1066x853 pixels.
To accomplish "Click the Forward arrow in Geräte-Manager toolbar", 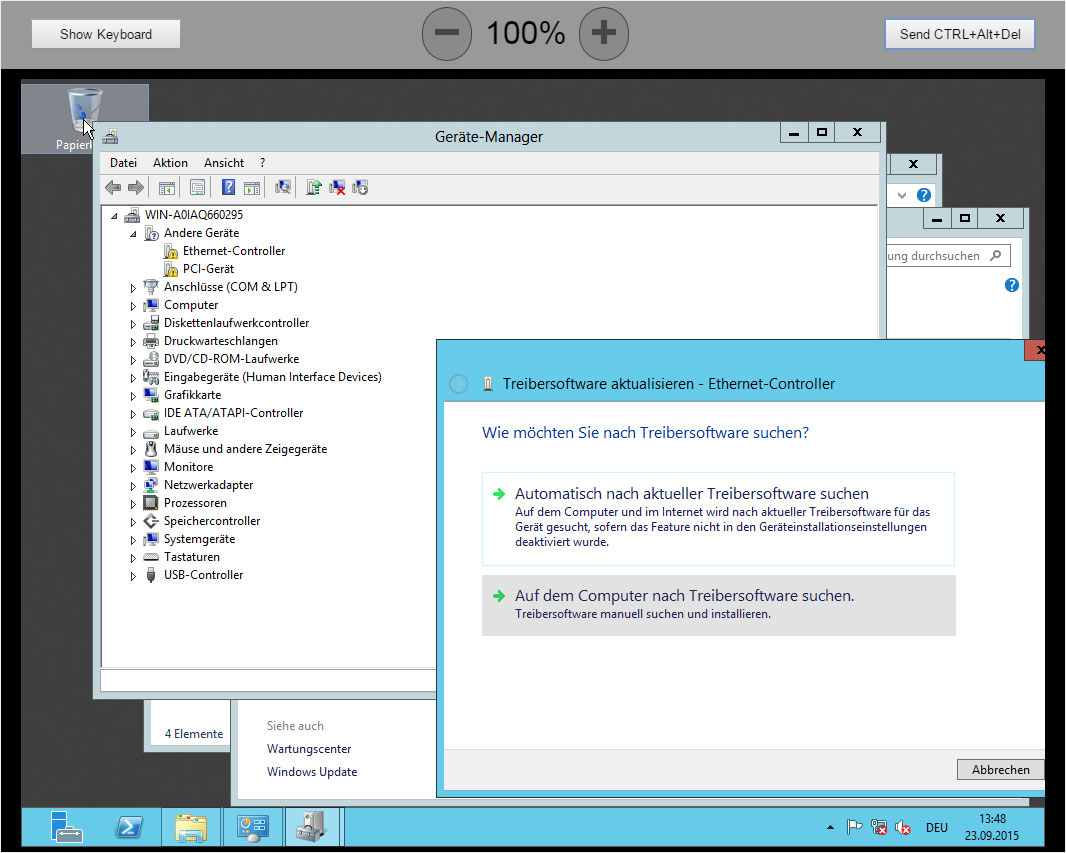I will tap(136, 188).
